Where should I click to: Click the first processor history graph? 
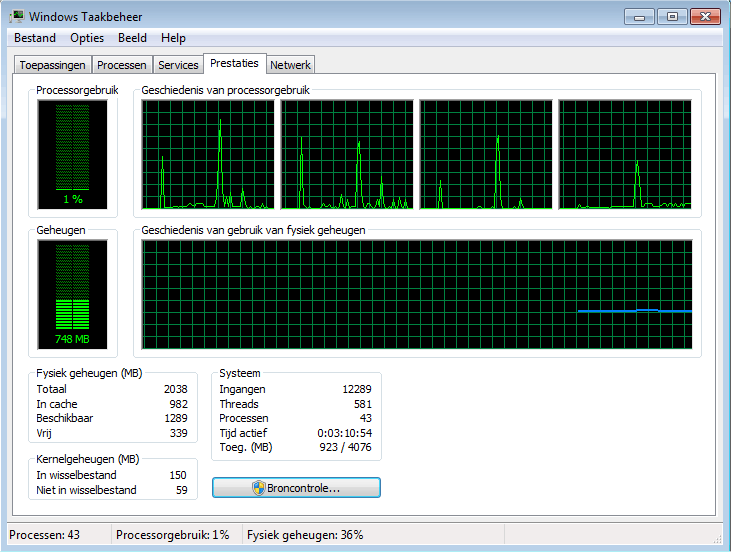(208, 154)
